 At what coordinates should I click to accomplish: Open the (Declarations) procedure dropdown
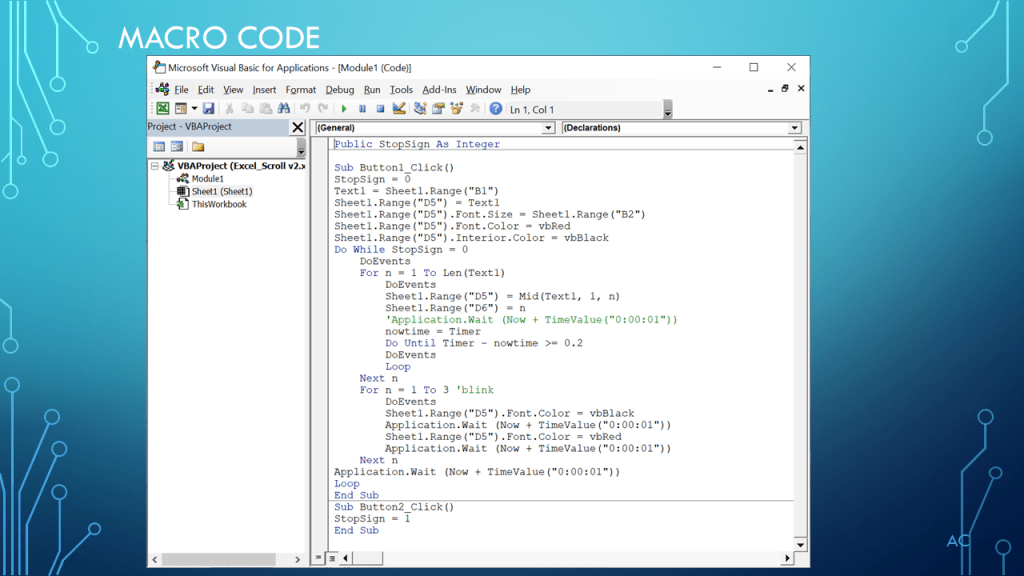pos(794,128)
